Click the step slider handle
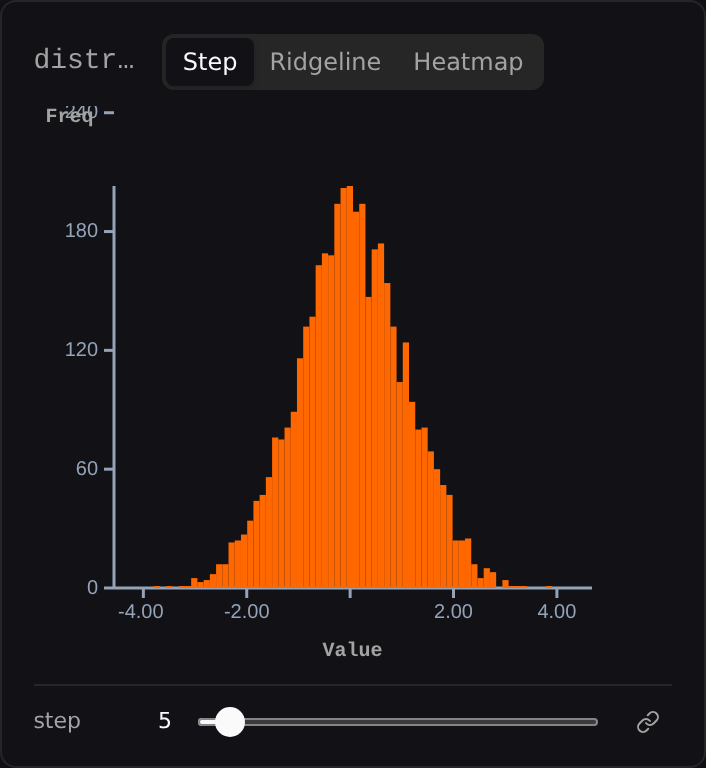The height and width of the screenshot is (768, 706). [230, 721]
